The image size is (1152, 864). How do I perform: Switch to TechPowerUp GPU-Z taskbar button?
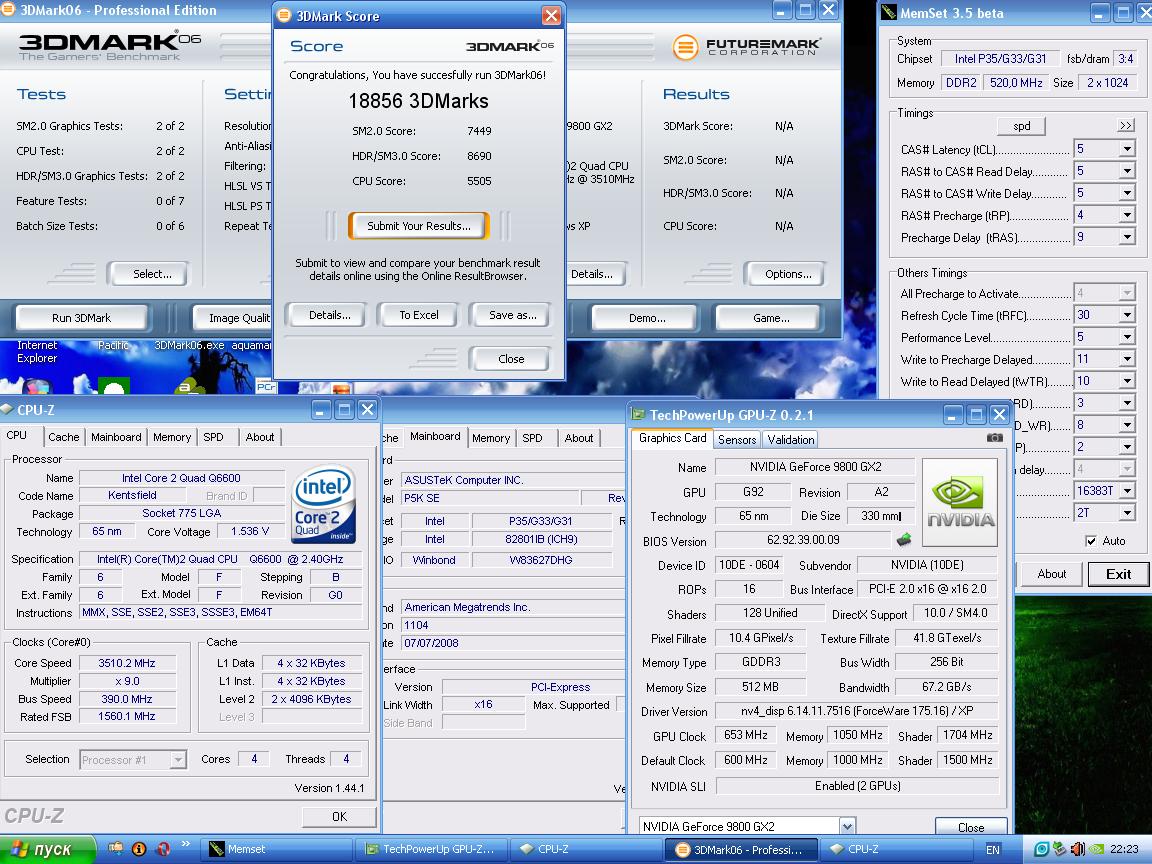click(431, 849)
